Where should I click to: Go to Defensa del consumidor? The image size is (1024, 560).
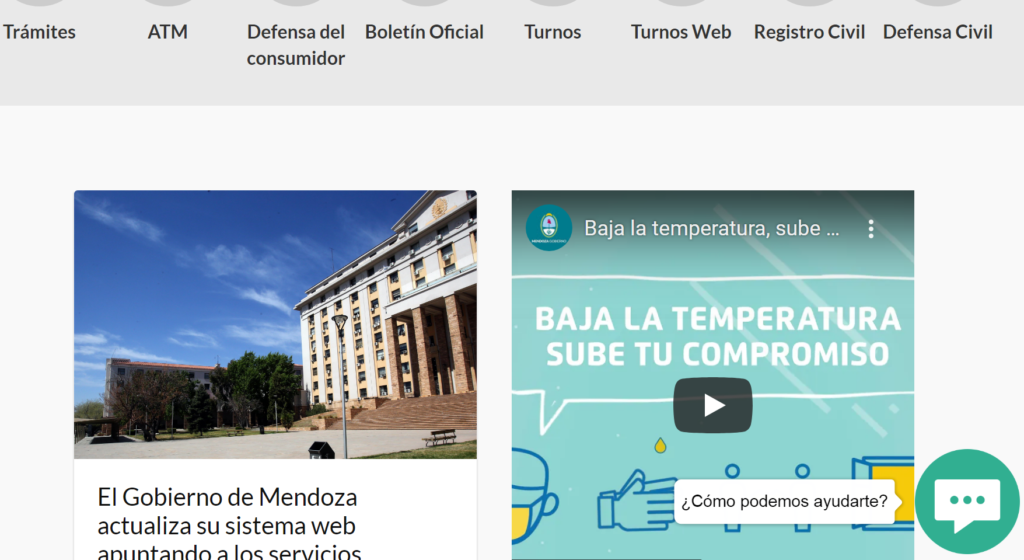pos(296,45)
